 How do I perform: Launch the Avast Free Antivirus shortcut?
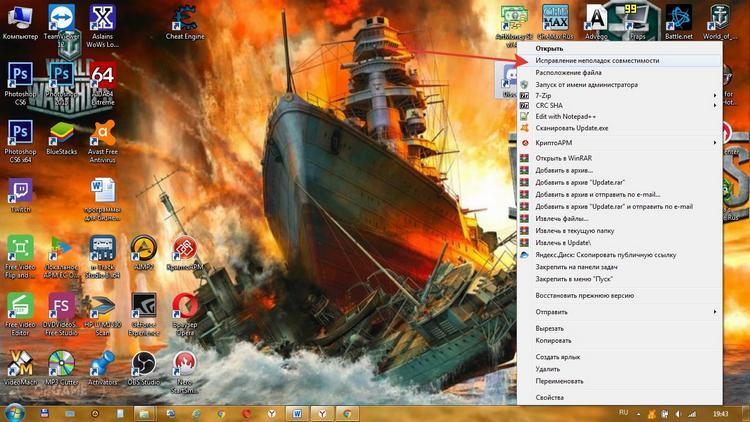(102, 142)
